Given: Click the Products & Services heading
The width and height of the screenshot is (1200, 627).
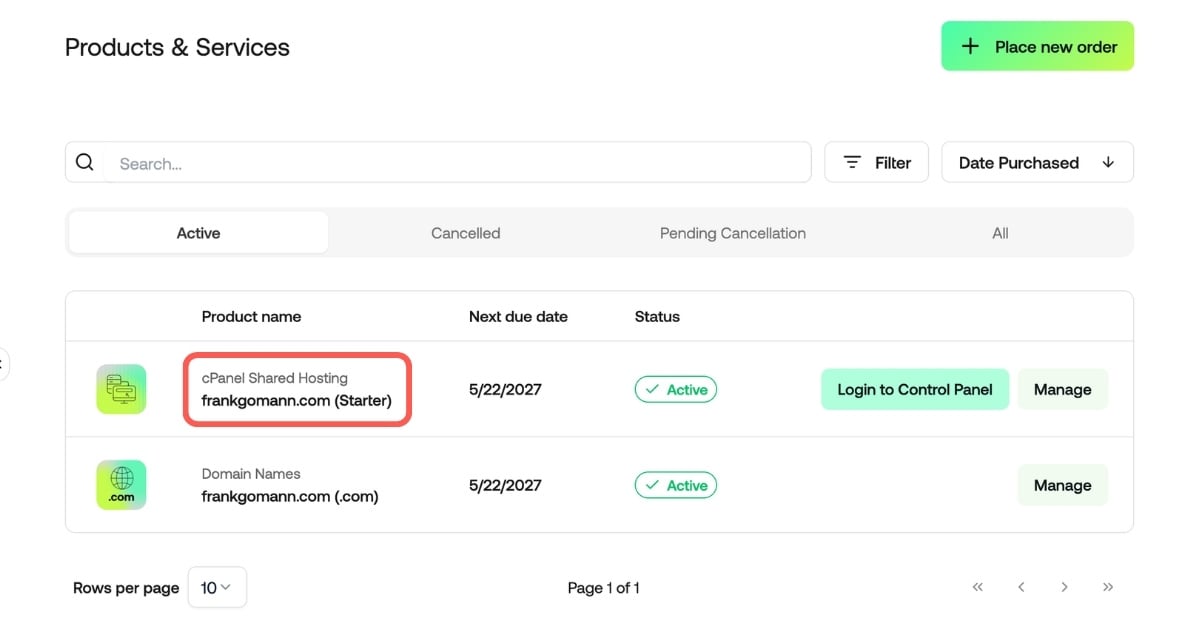Looking at the screenshot, I should pos(177,47).
